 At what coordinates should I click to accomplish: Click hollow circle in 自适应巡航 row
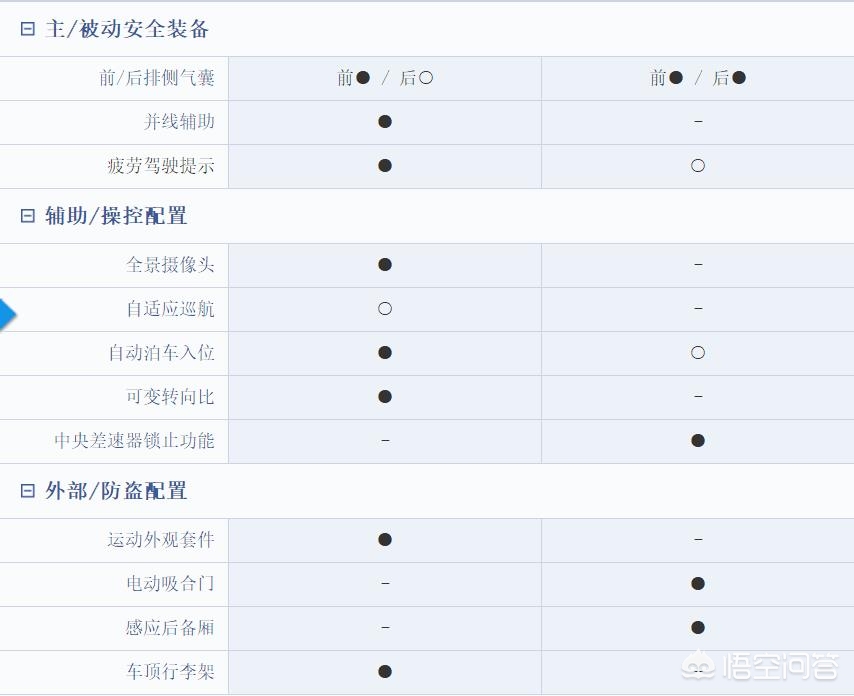(x=385, y=309)
